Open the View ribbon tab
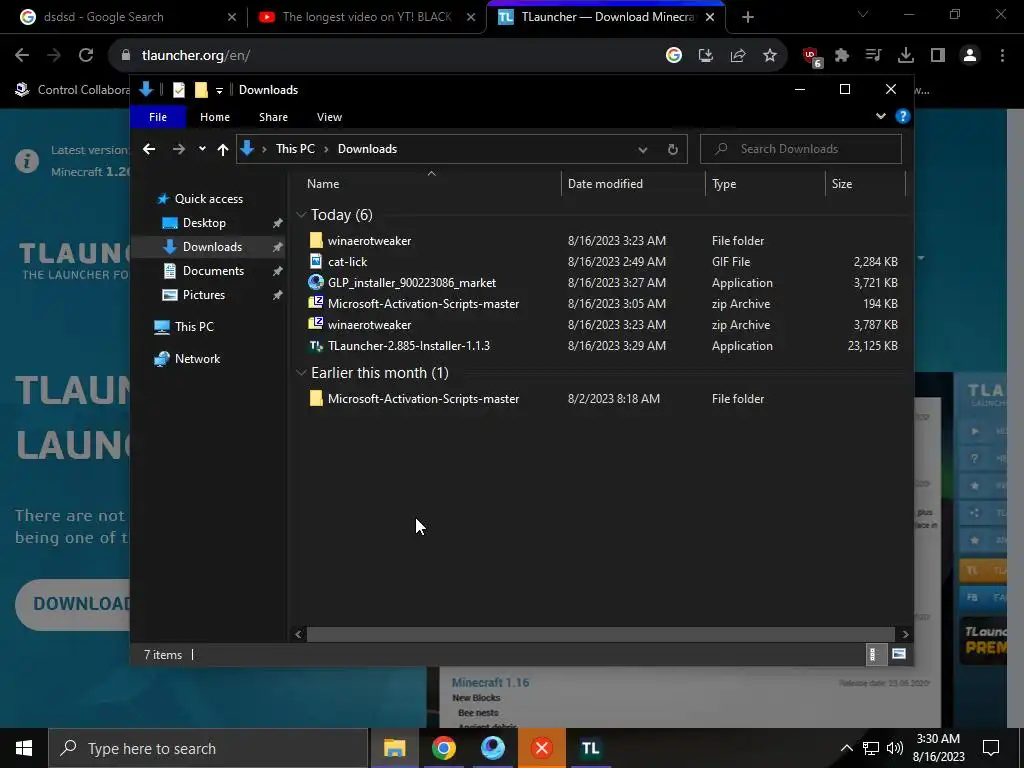The width and height of the screenshot is (1024, 768). click(329, 117)
